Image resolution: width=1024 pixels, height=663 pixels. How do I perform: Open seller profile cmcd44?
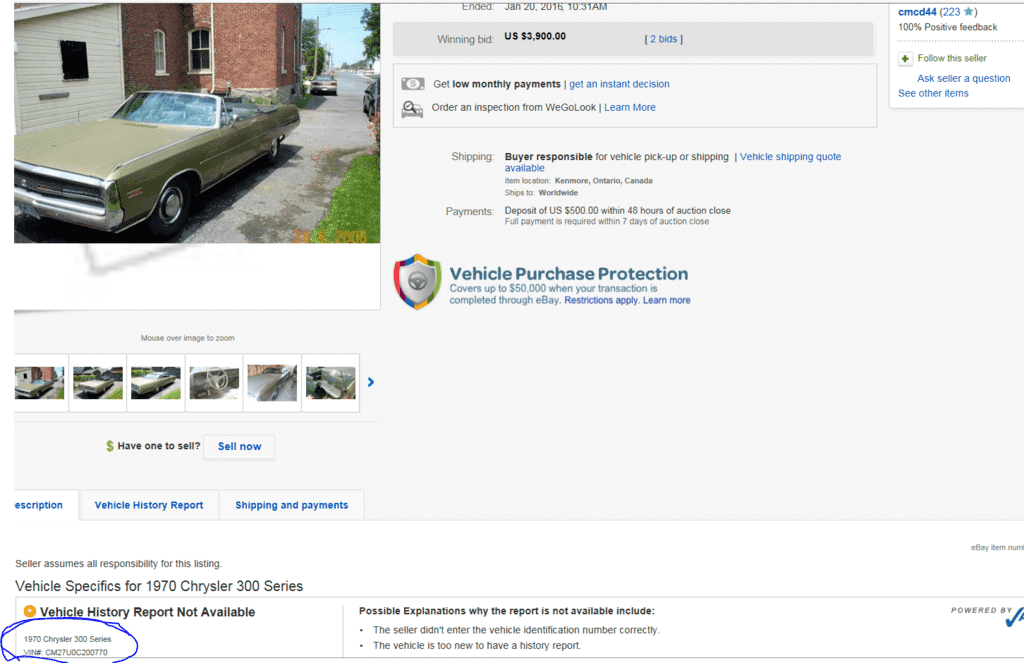tap(916, 12)
